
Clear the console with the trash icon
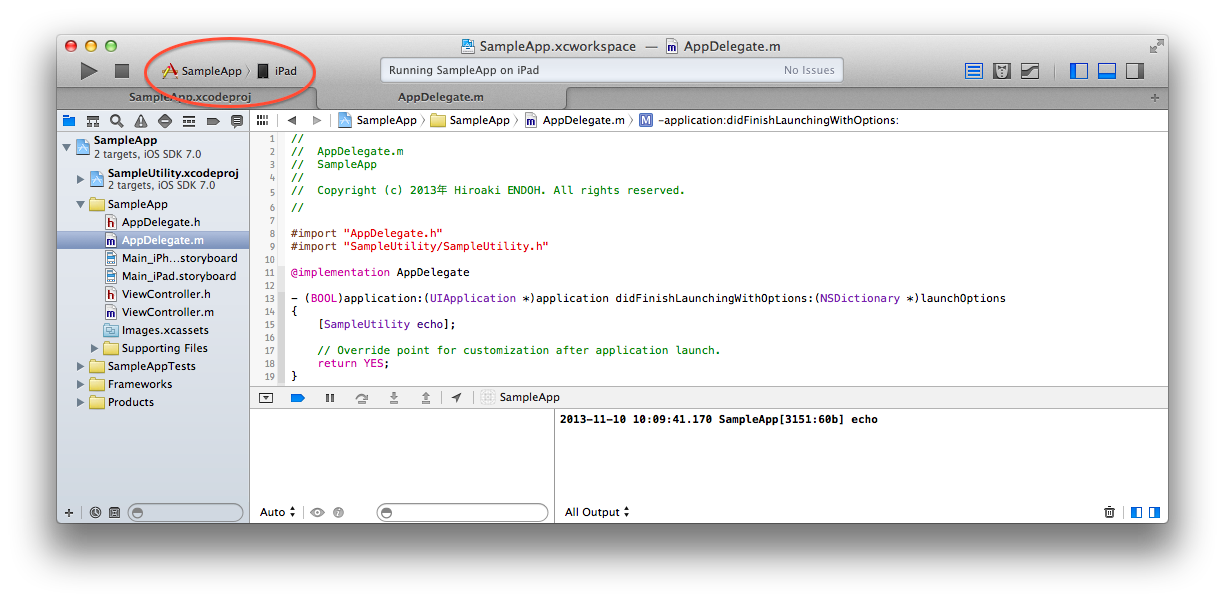click(1109, 512)
